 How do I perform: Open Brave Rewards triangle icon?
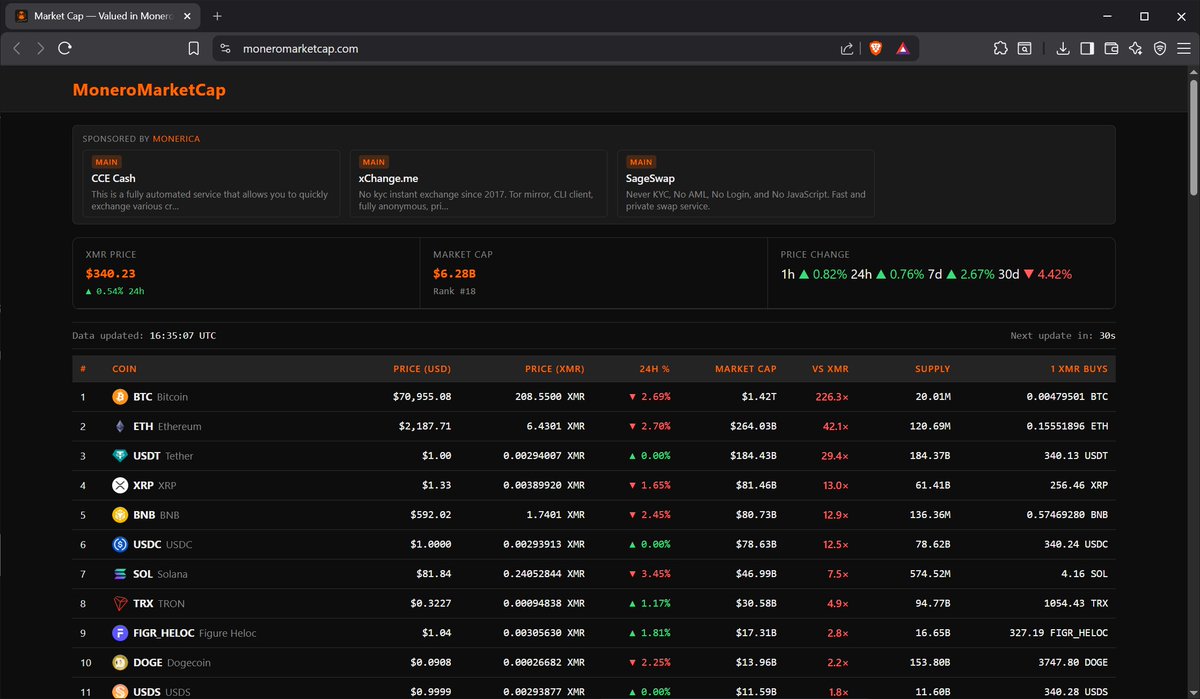pyautogui.click(x=902, y=48)
